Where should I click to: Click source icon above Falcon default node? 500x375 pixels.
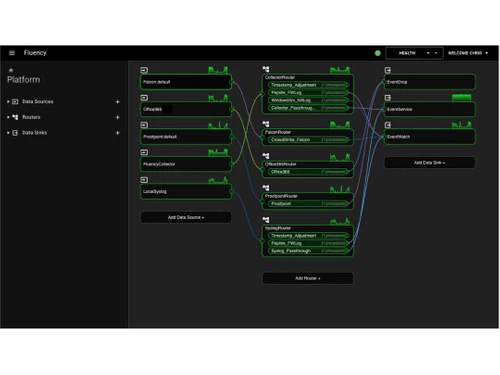(x=144, y=70)
